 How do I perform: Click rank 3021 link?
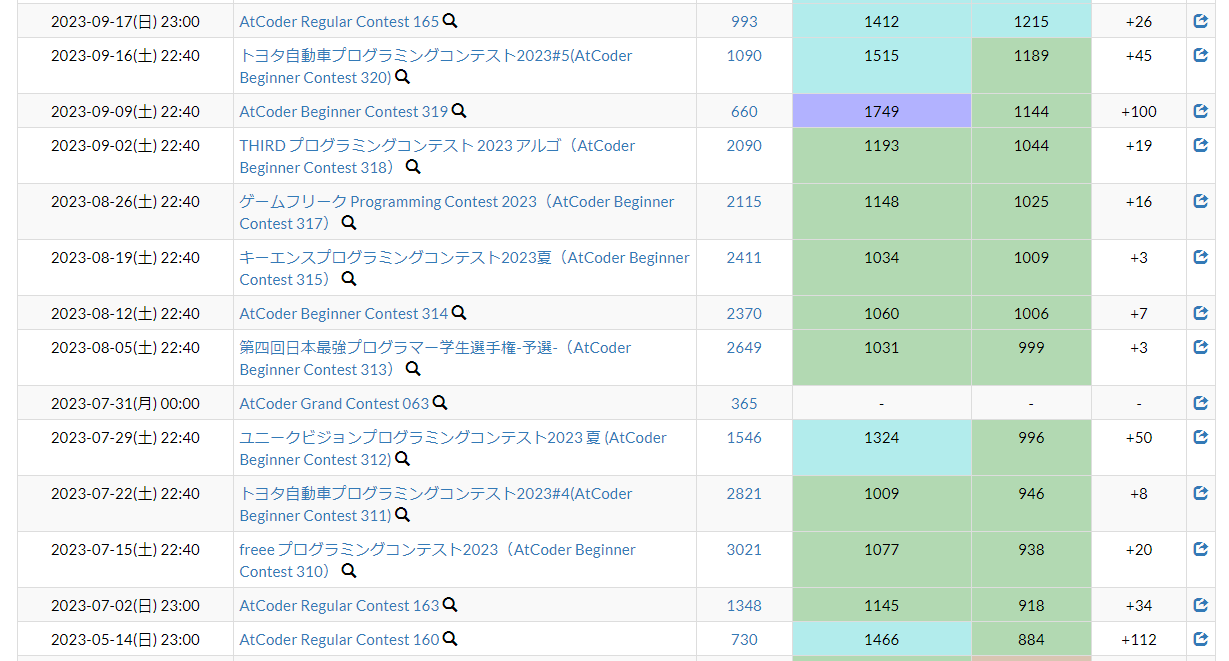coord(744,549)
